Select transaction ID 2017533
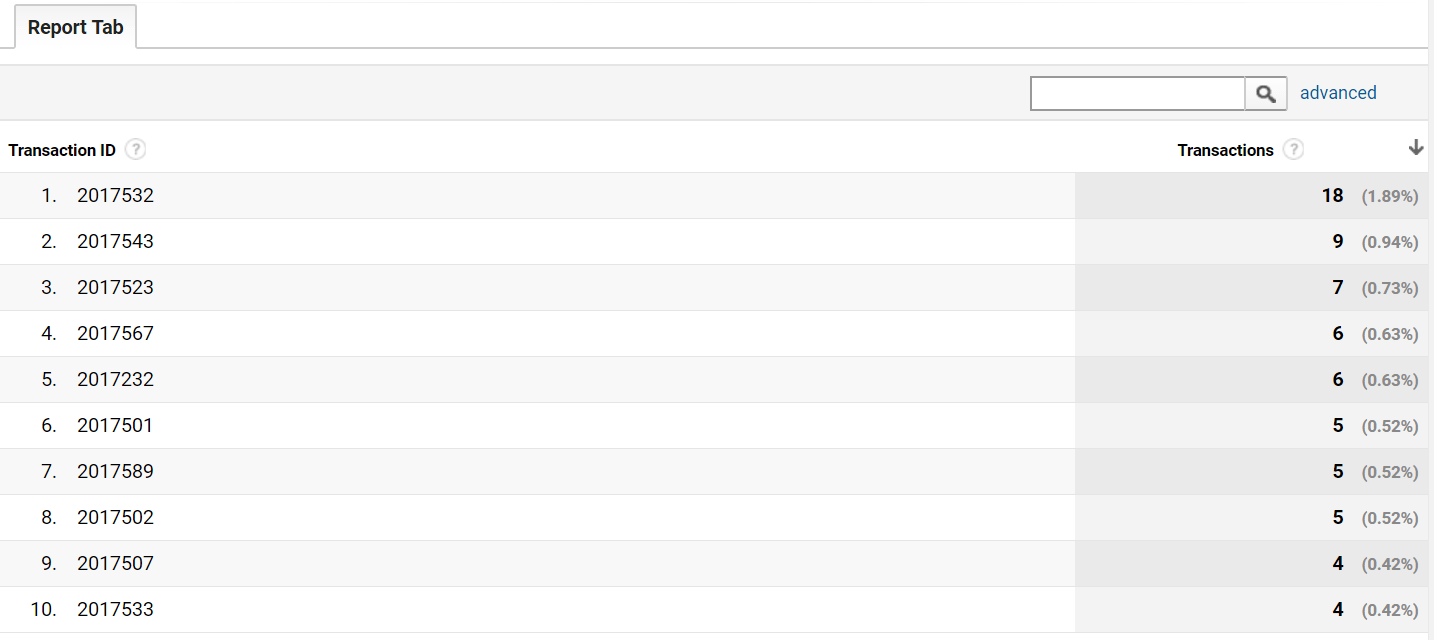The height and width of the screenshot is (640, 1434). click(x=115, y=610)
